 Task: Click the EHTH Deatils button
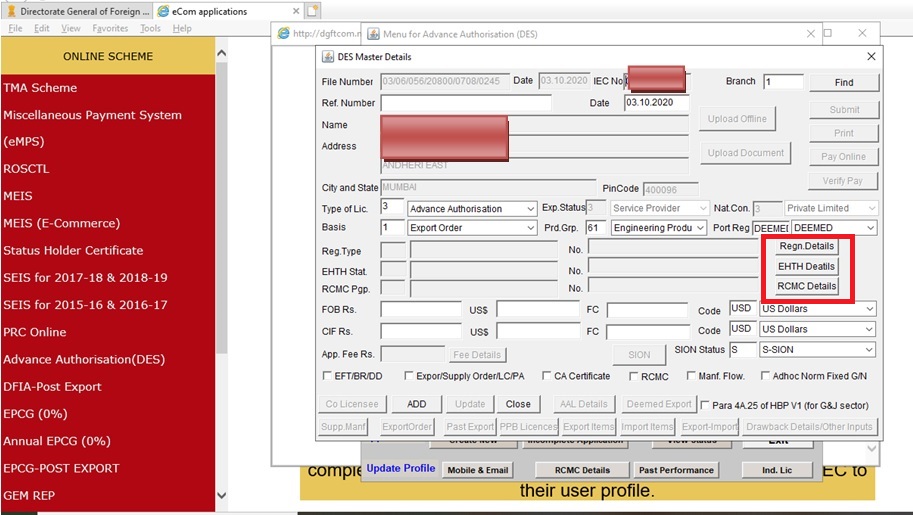click(x=806, y=266)
